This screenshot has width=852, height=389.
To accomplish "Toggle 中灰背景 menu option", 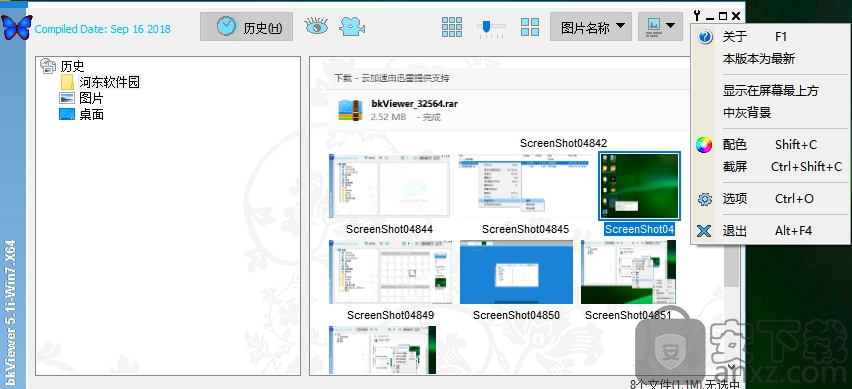I will [x=771, y=113].
